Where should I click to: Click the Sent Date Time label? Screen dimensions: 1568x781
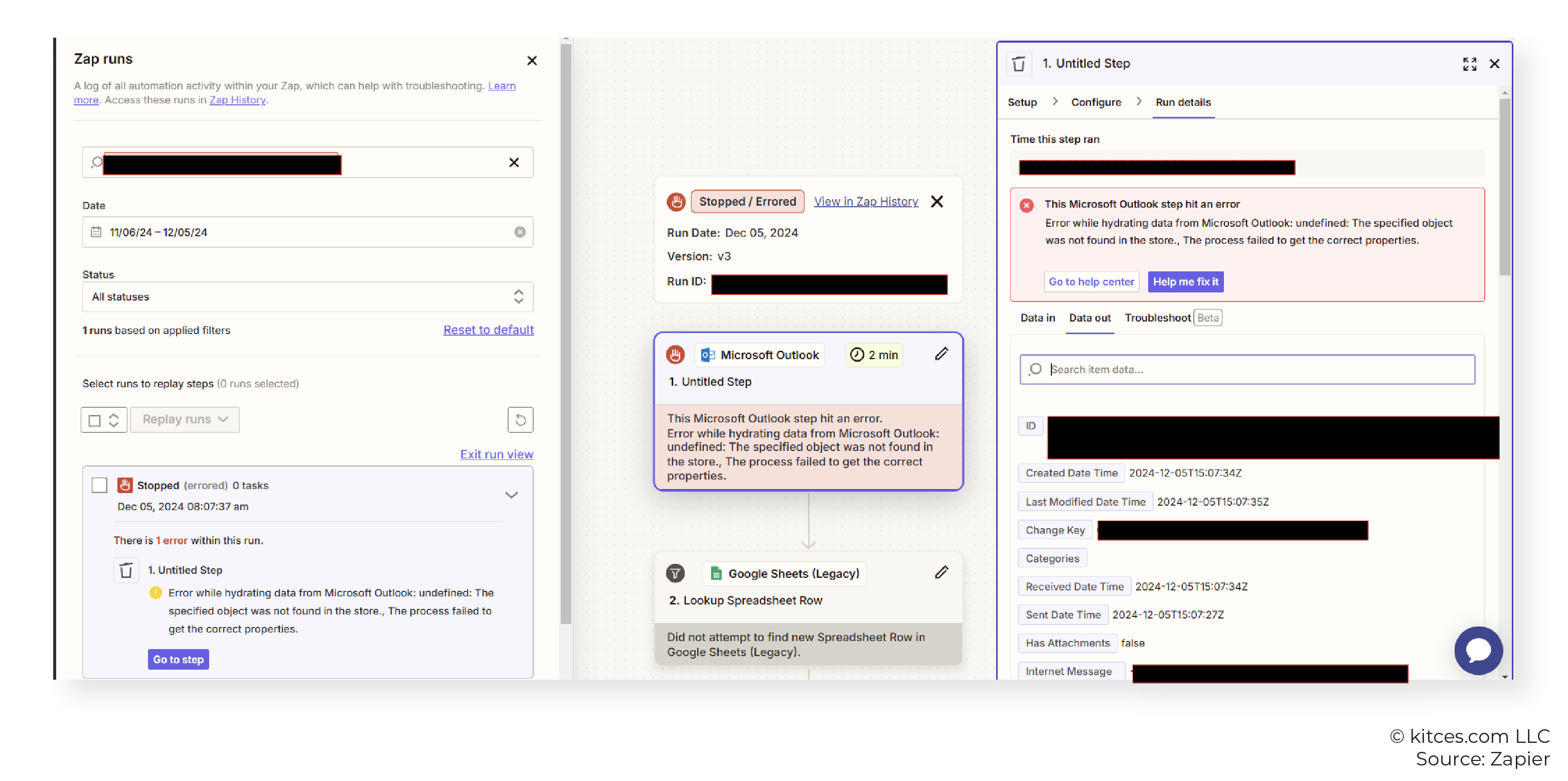(x=1063, y=615)
